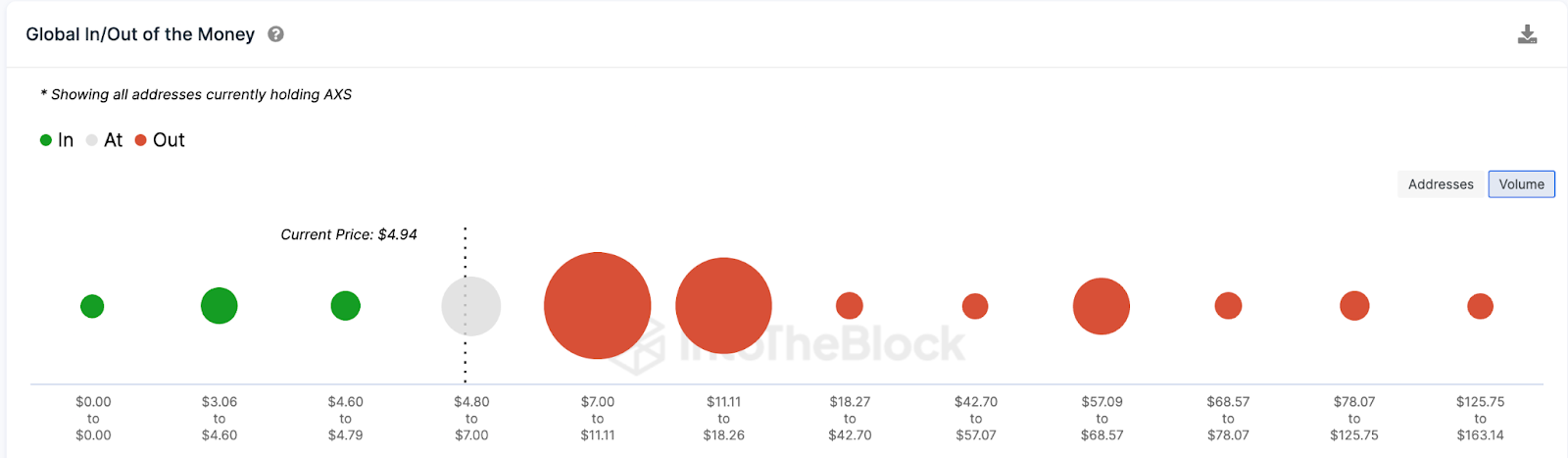Click red bubble for $57.09 to $68.57
Screen dimensions: 1568x458
point(1102,306)
